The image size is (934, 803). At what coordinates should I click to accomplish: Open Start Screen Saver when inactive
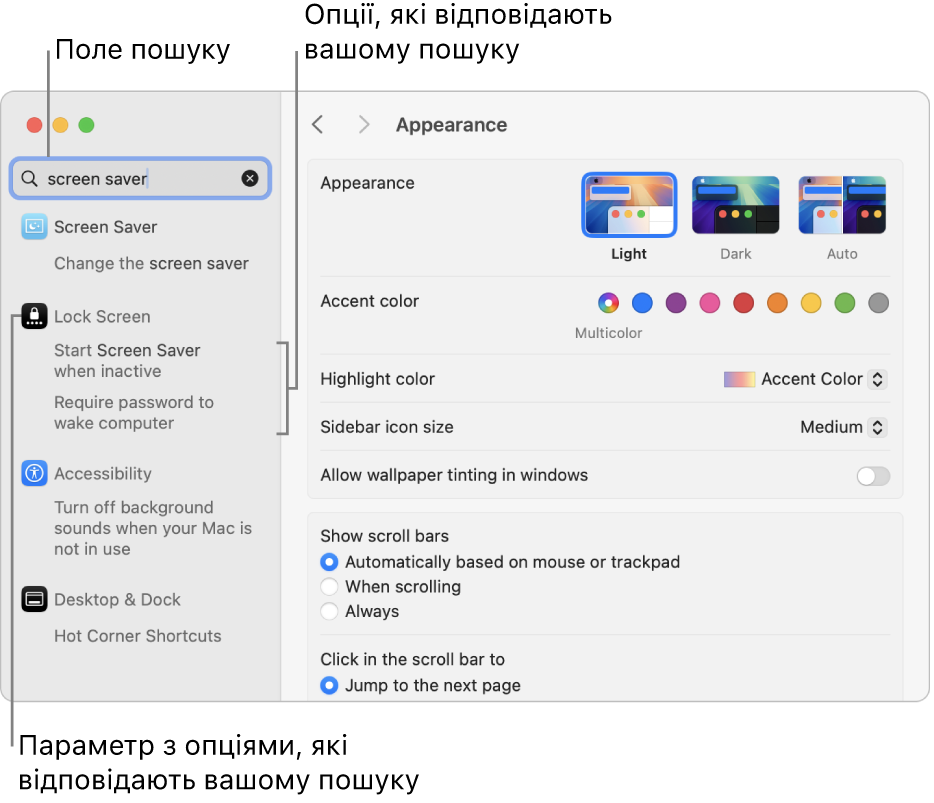click(x=127, y=360)
